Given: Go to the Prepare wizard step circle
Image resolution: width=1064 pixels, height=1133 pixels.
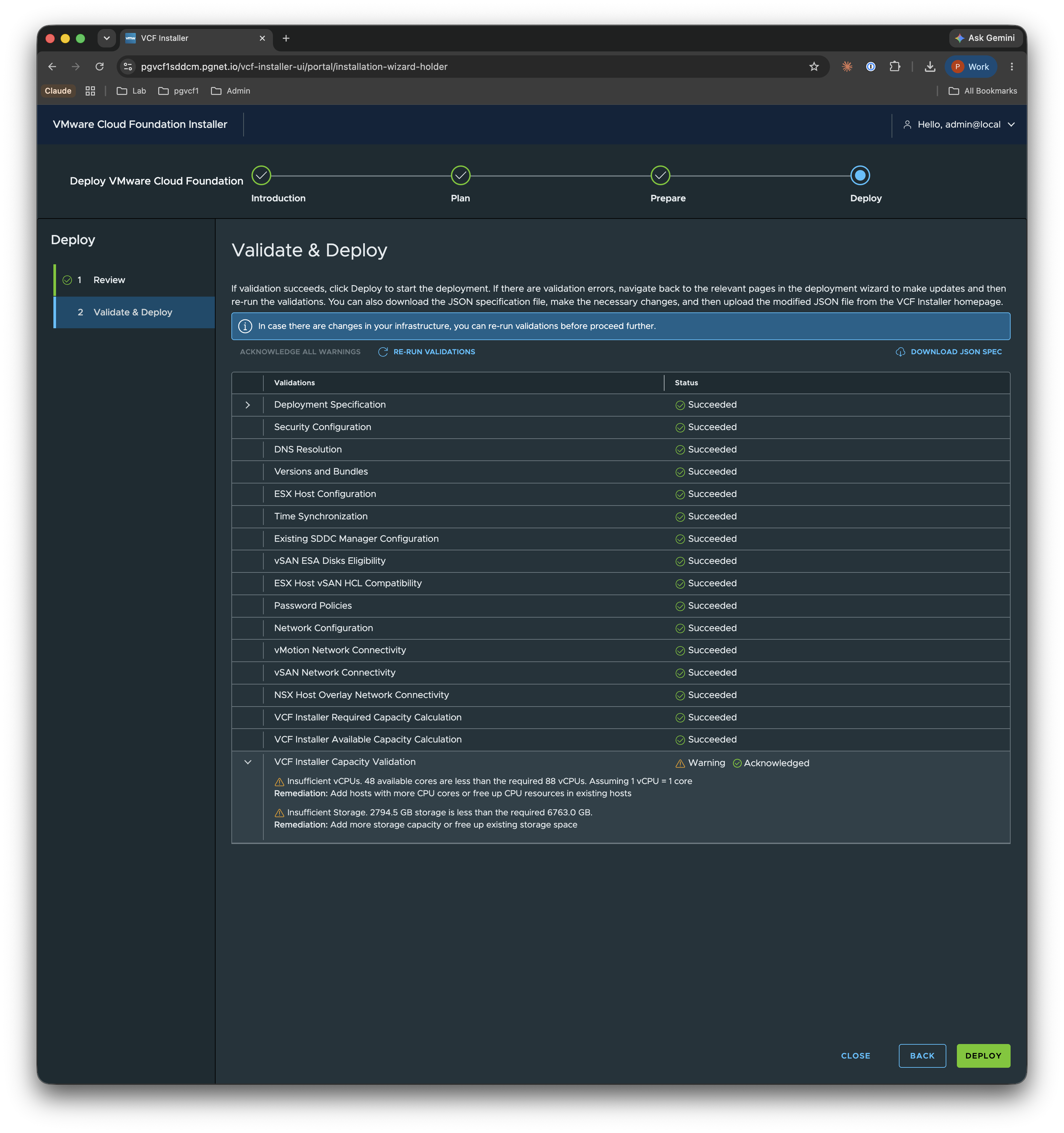Looking at the screenshot, I should (660, 176).
